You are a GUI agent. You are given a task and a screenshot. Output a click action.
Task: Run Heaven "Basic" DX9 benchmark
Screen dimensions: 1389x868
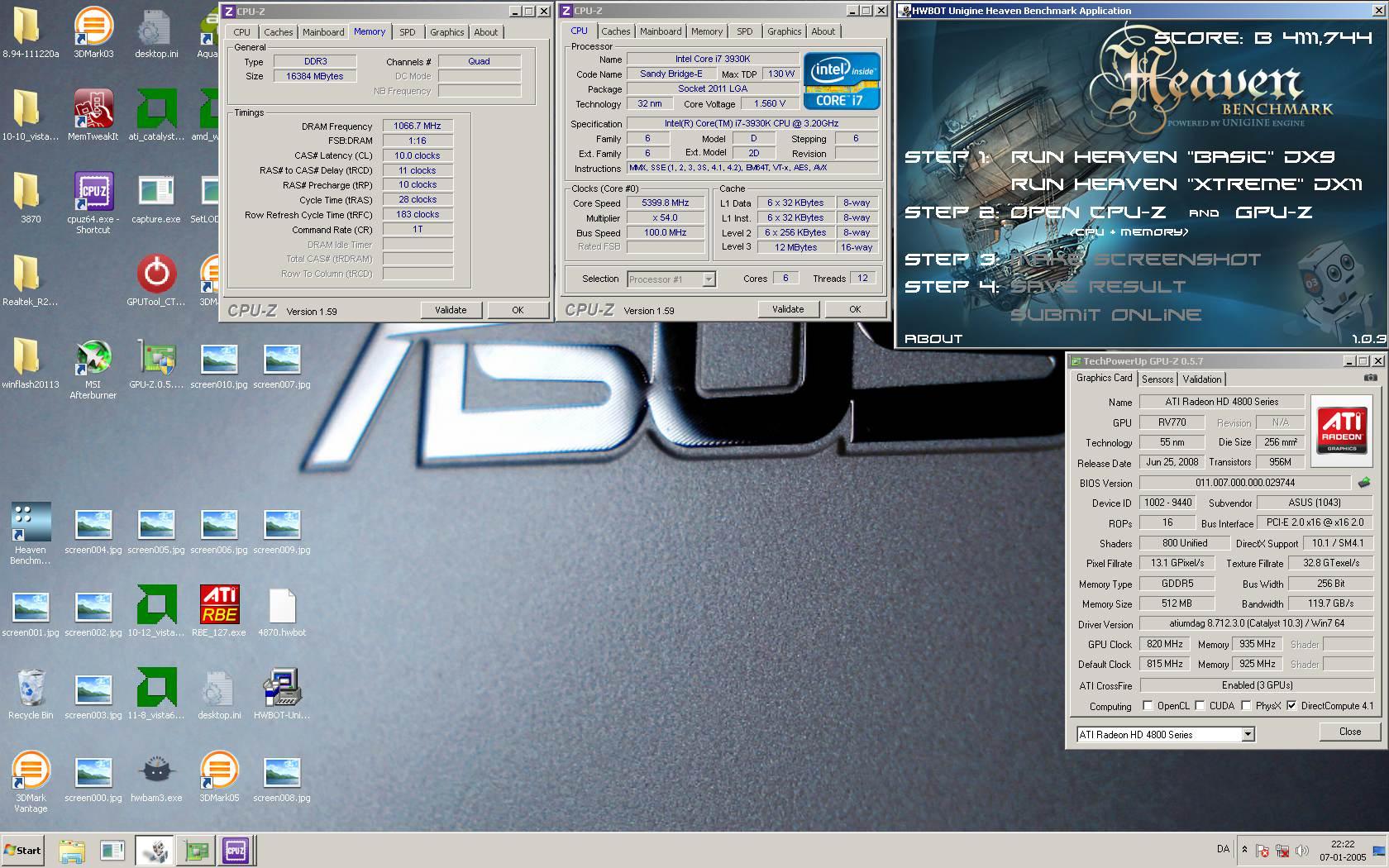pyautogui.click(x=1173, y=157)
